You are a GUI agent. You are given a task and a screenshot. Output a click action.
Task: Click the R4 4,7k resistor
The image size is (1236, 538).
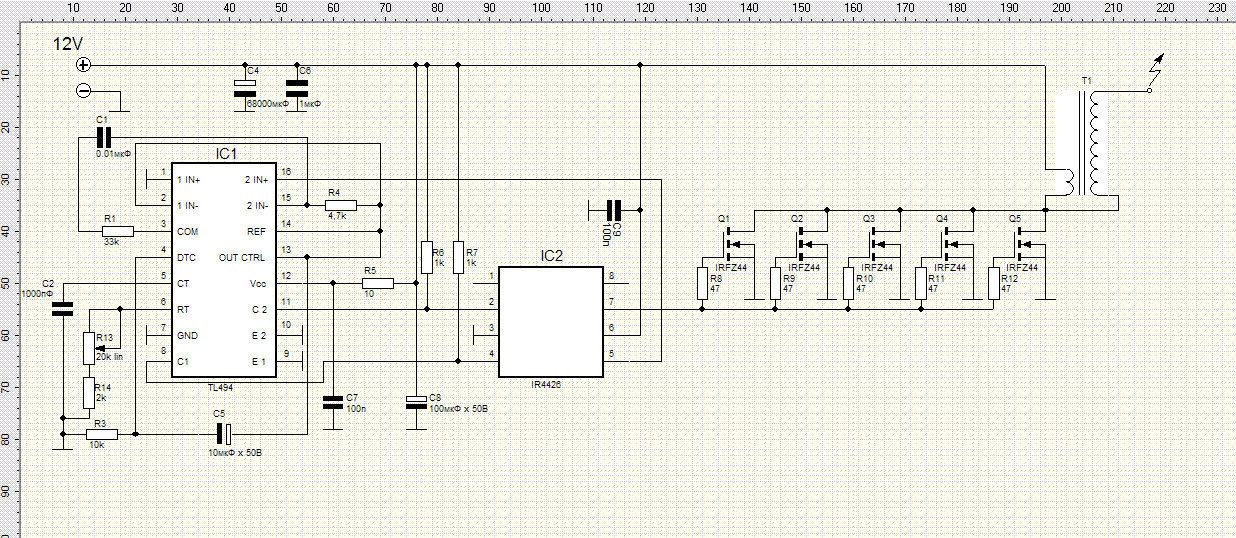click(341, 205)
